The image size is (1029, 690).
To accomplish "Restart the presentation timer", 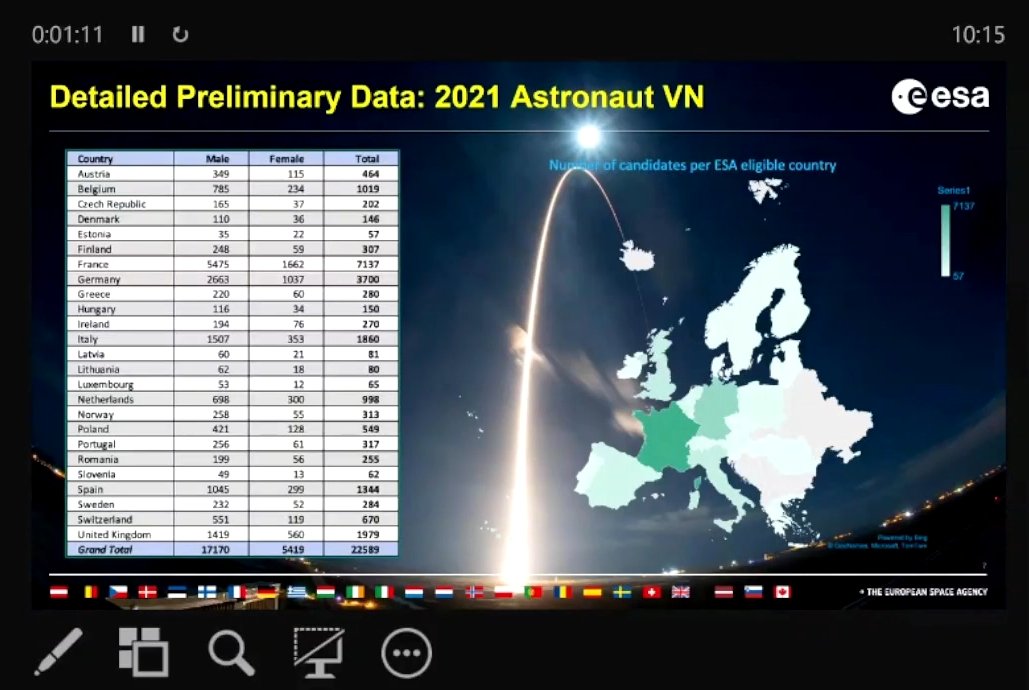I will pyautogui.click(x=180, y=34).
